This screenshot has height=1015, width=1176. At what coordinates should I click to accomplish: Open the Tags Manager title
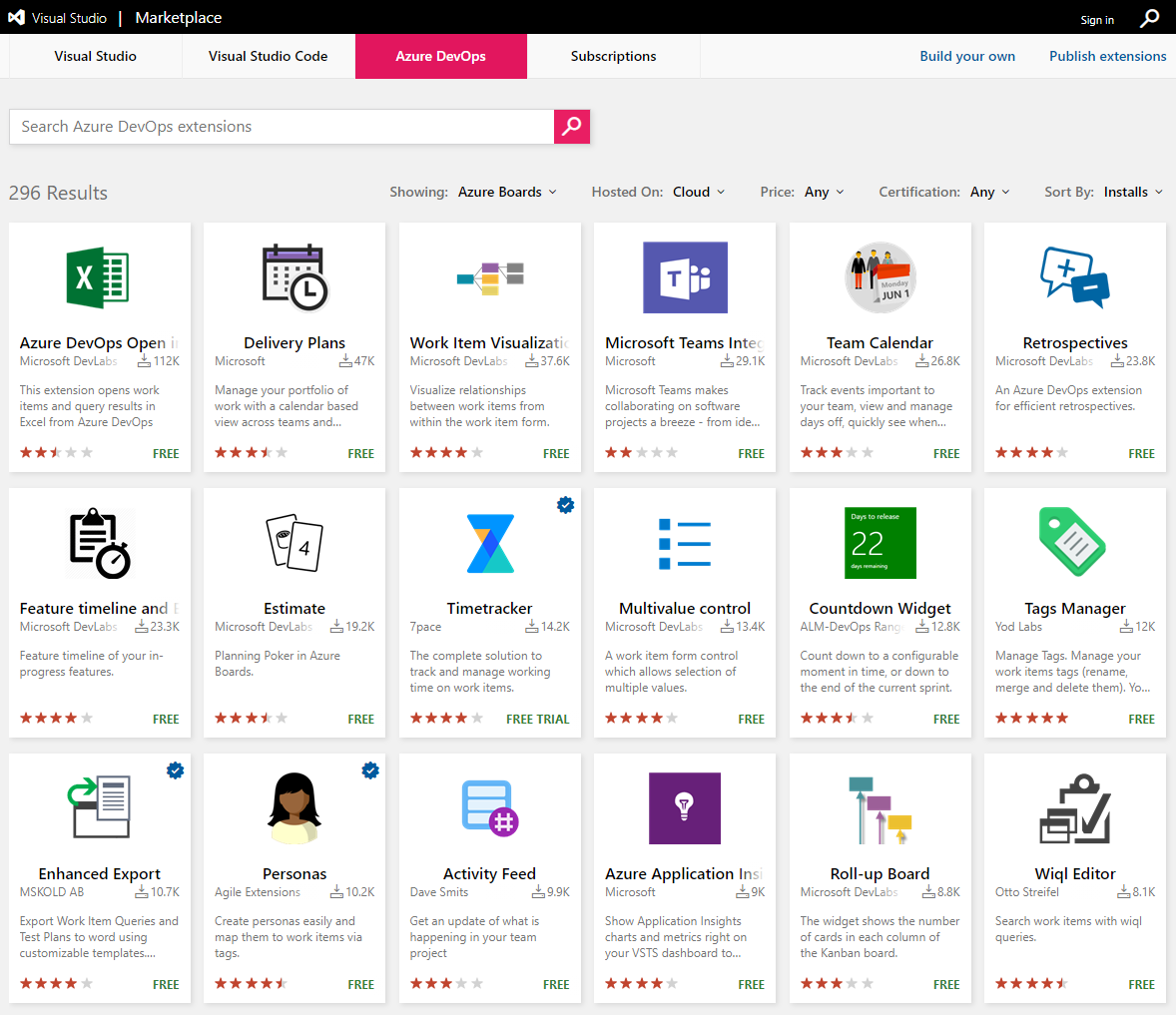pyautogui.click(x=1075, y=608)
